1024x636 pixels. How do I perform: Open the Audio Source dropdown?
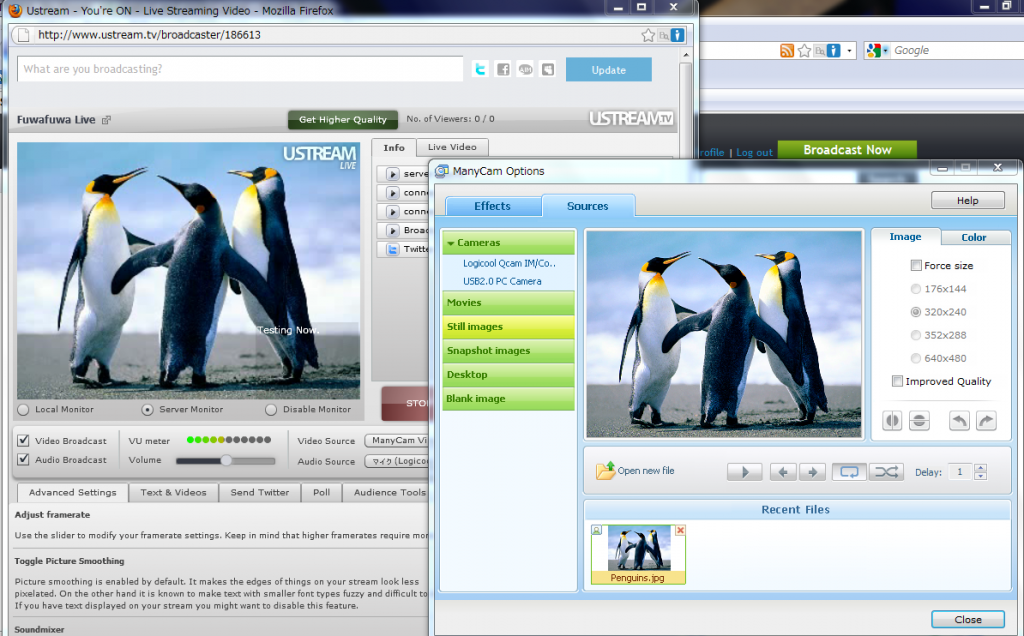pyautogui.click(x=396, y=461)
